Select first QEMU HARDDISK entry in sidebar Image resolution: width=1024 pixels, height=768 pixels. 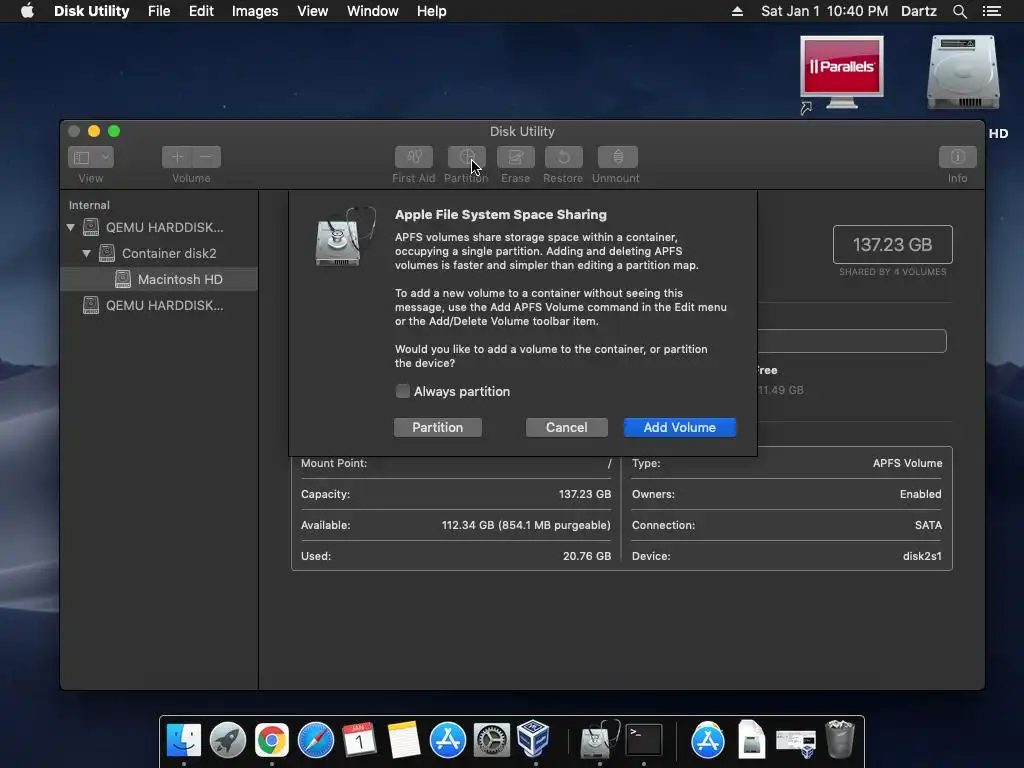coord(159,227)
